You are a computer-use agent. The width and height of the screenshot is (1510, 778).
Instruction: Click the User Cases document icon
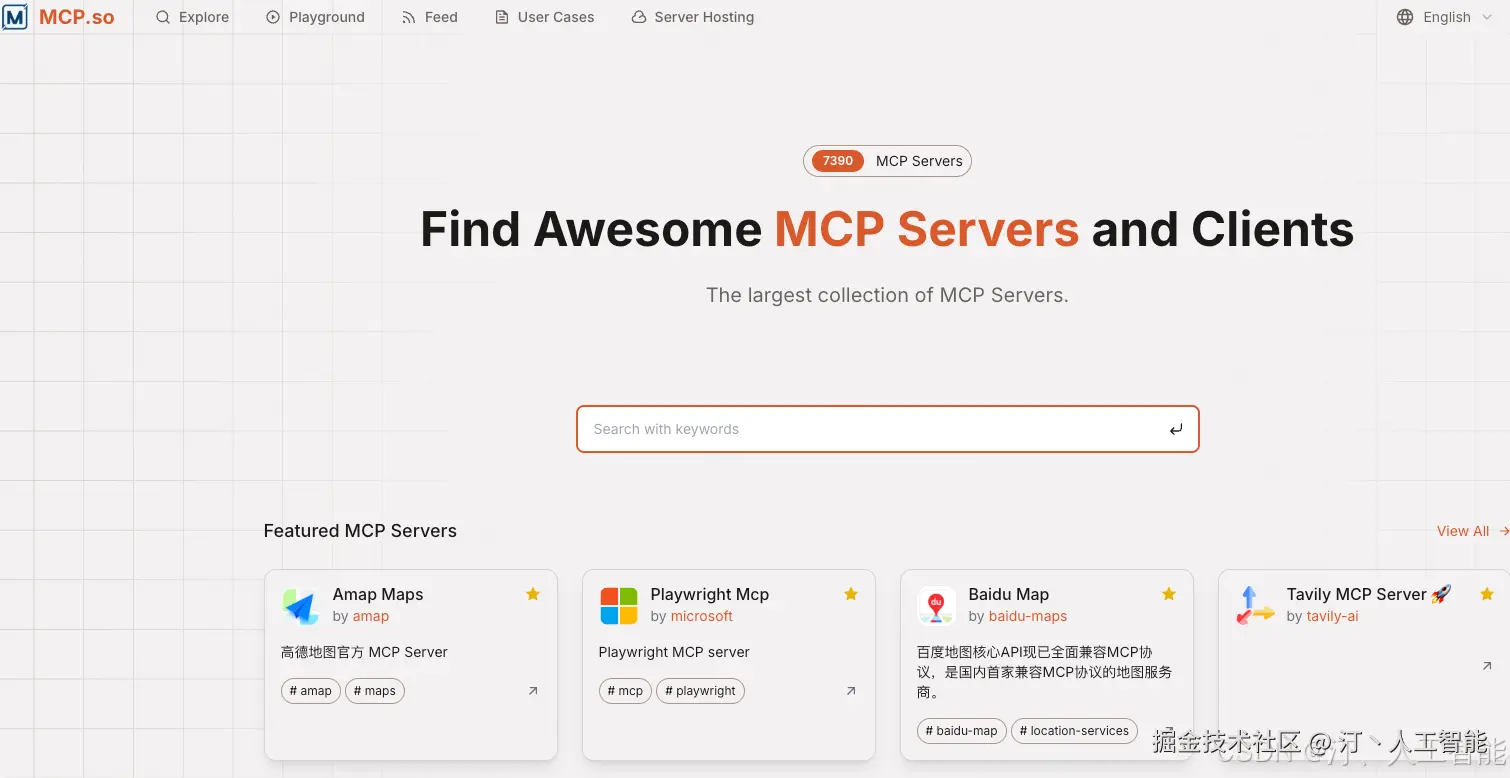(x=502, y=17)
